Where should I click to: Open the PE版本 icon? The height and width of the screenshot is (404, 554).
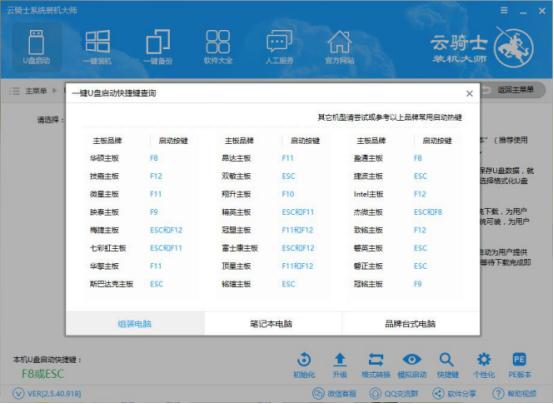[519, 365]
